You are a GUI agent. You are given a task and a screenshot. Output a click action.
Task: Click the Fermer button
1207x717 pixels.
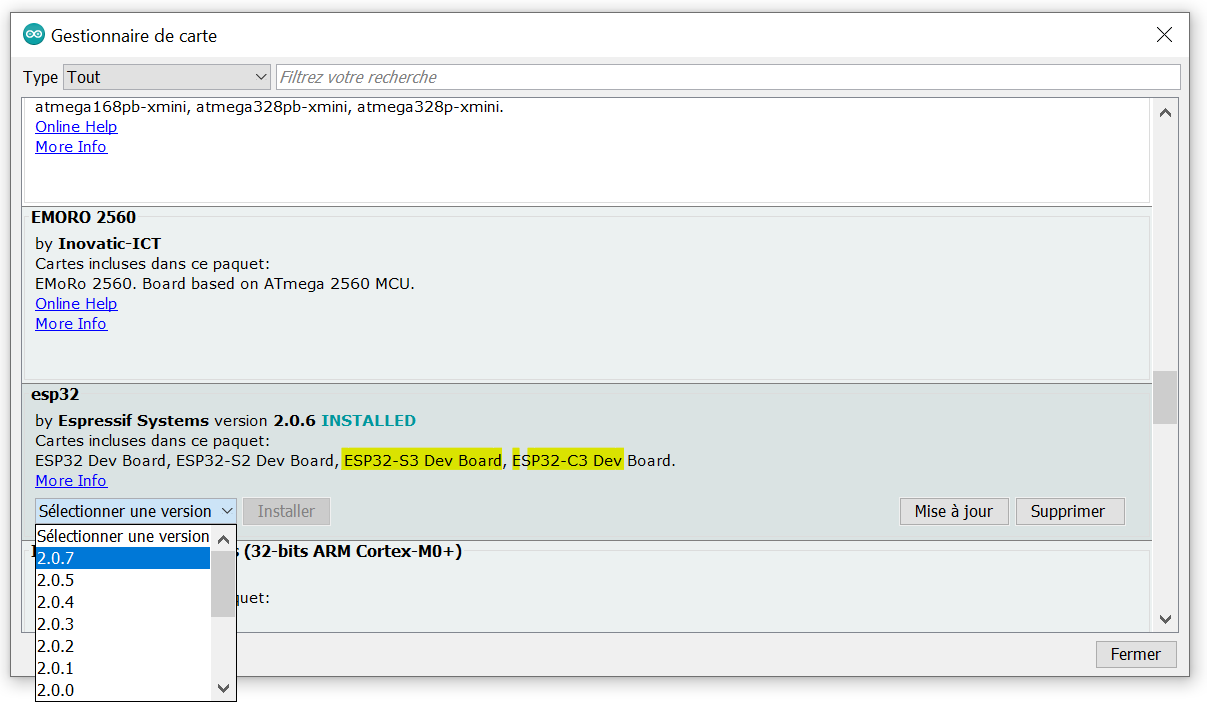[1136, 655]
